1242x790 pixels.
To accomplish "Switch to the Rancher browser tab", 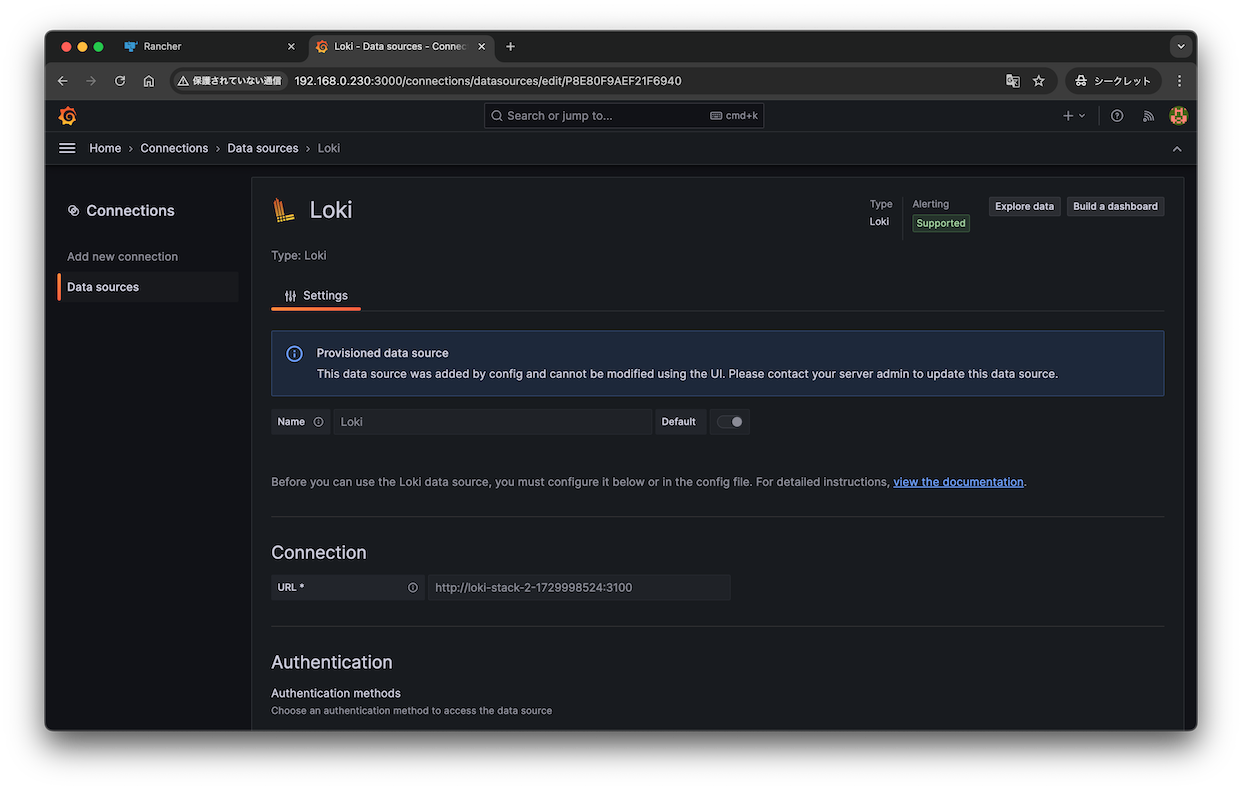I will point(210,47).
